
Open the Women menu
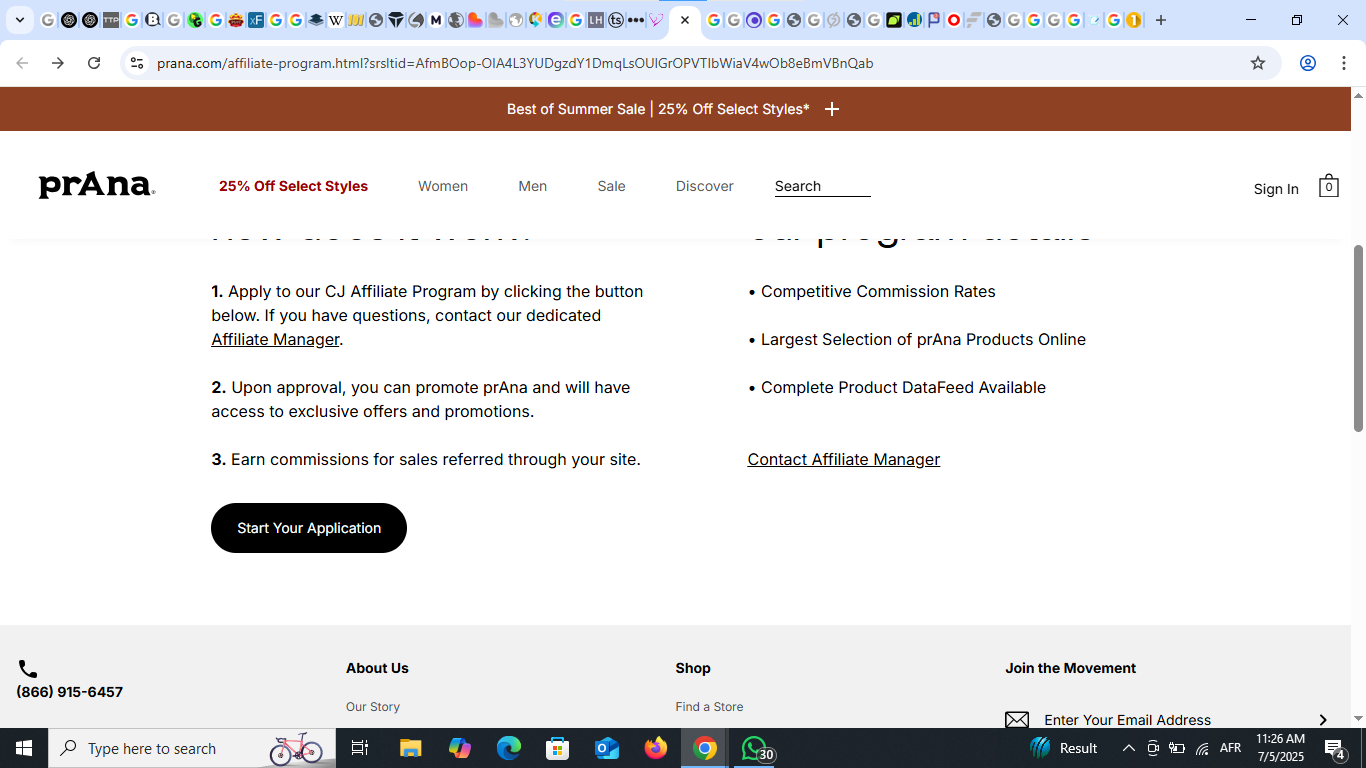[443, 186]
